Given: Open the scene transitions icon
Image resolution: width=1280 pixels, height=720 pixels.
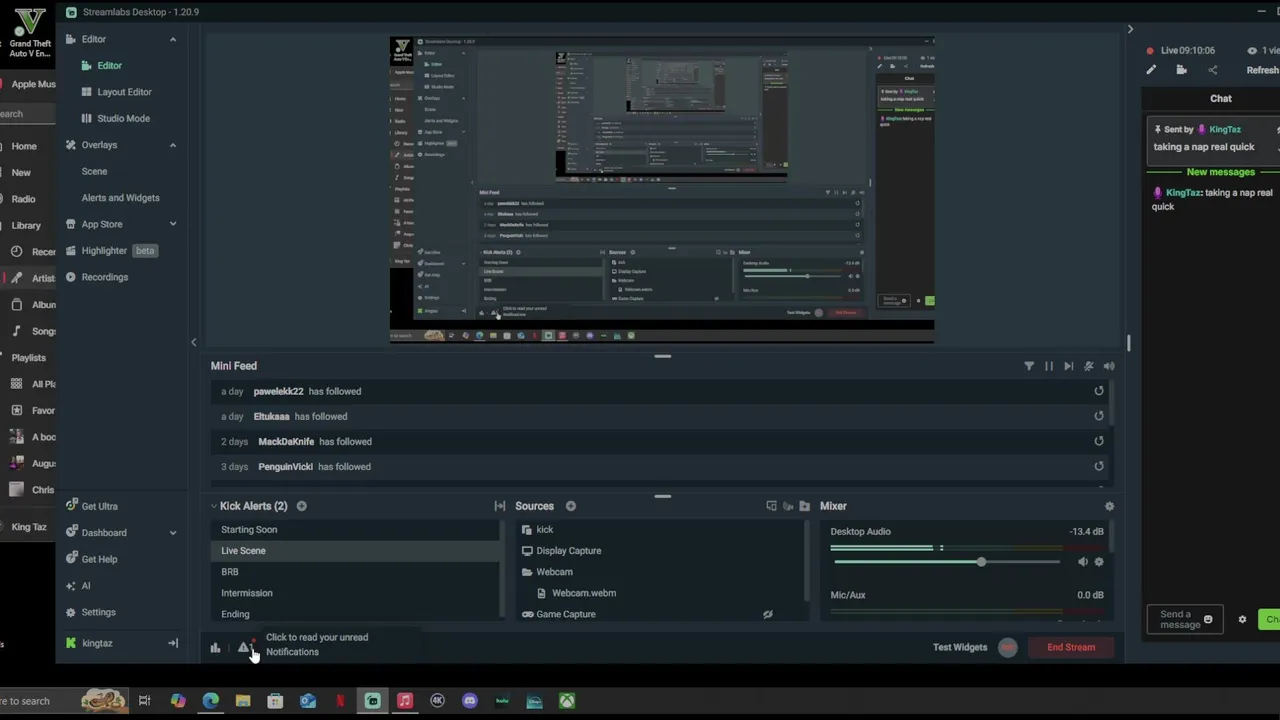Looking at the screenshot, I should point(500,506).
